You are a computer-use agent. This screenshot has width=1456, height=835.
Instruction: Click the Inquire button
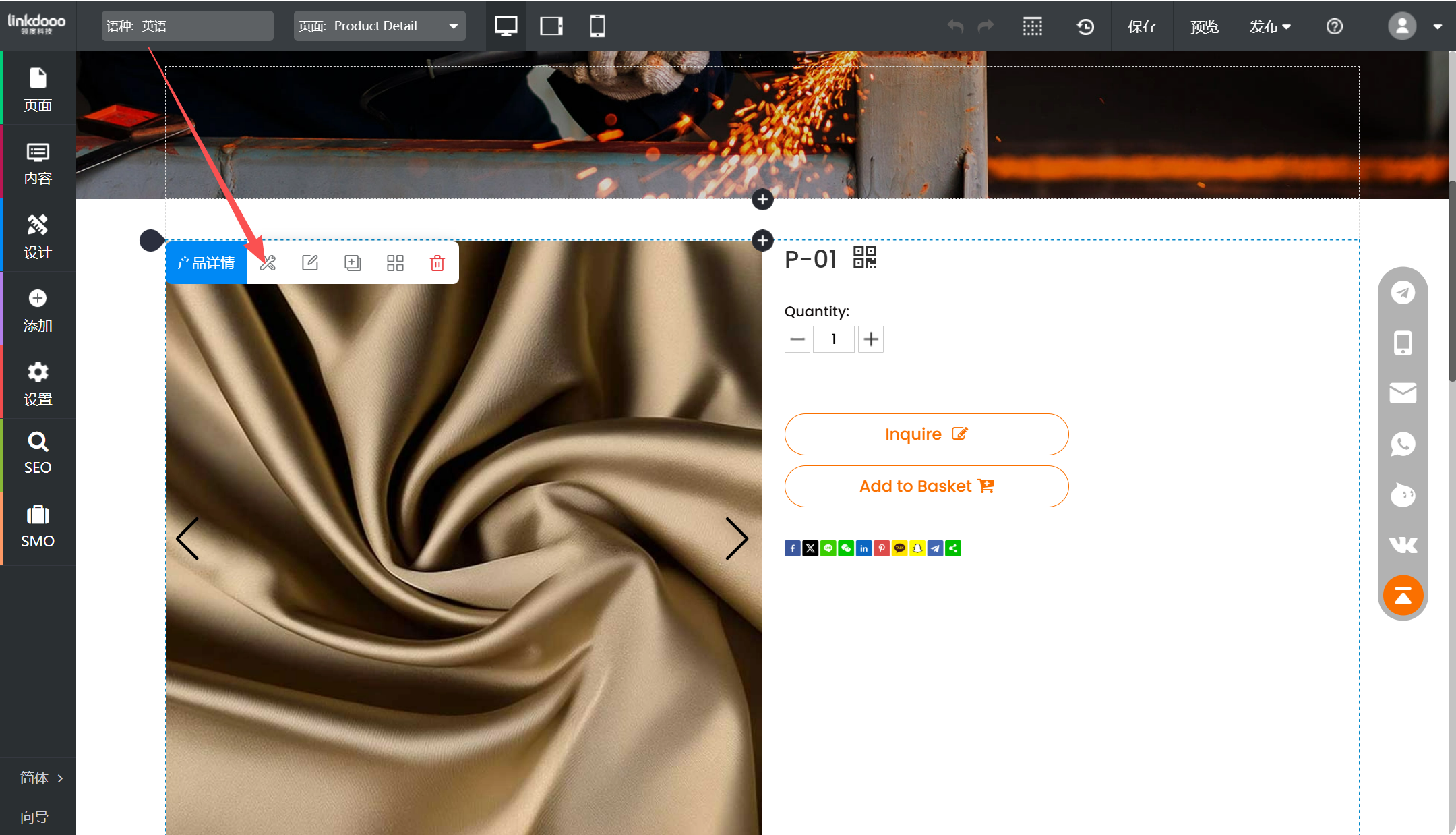click(x=926, y=434)
